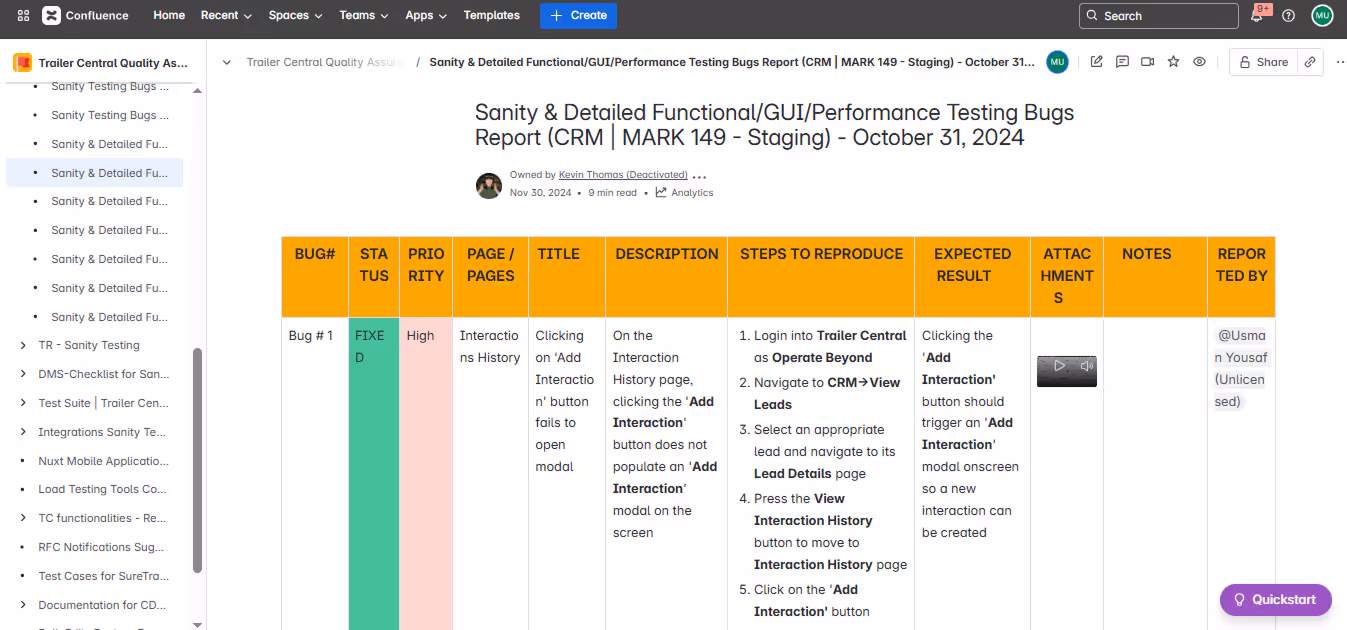Expand the TC functionalities - Re... item
The height and width of the screenshot is (630, 1347).
point(23,518)
